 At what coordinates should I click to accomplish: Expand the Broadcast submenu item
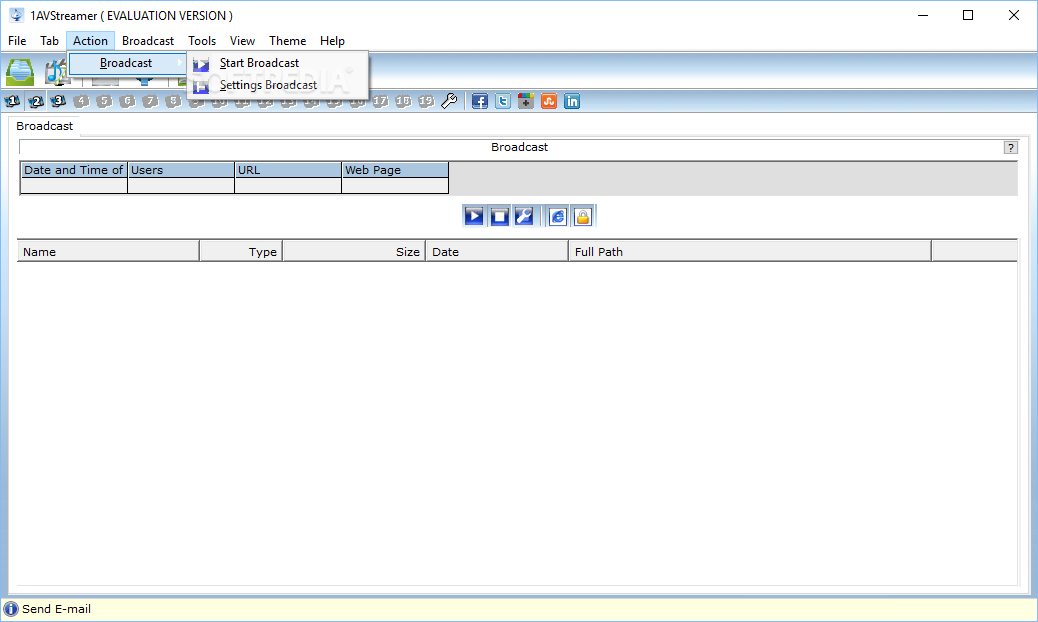pyautogui.click(x=127, y=63)
